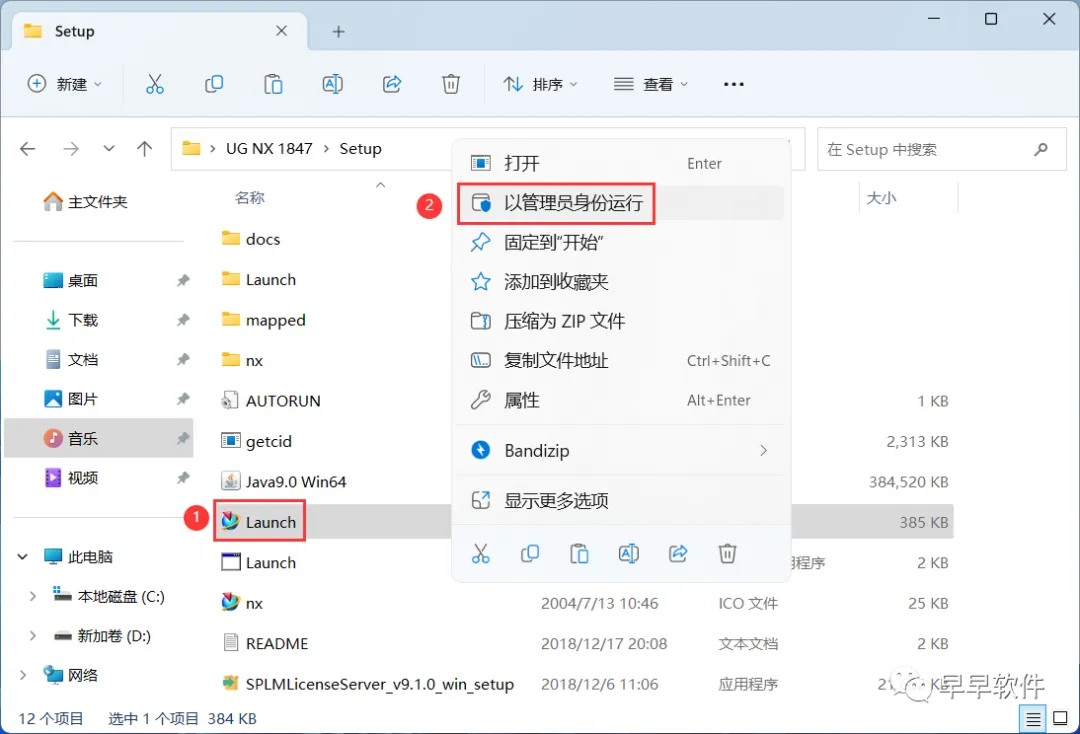Screen dimensions: 1080x734
Task: Switch to details view icon in status bar
Action: click(1033, 719)
